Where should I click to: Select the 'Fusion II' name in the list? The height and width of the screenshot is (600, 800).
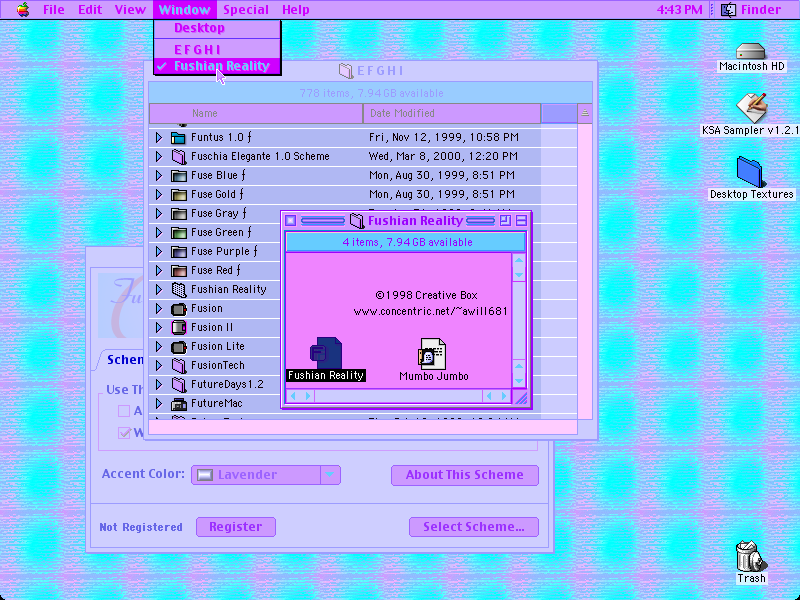point(212,328)
